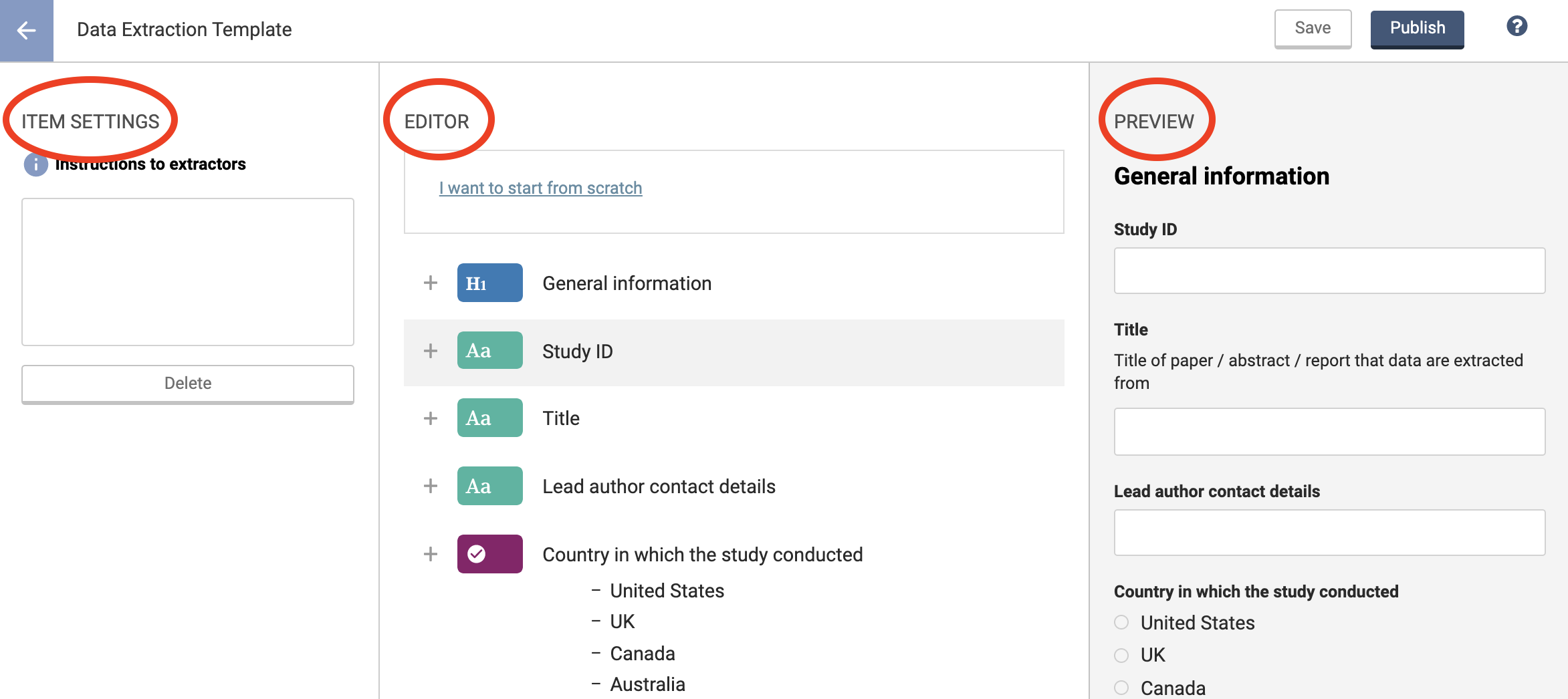Click the plus expander beside General information
The height and width of the screenshot is (699, 1568).
point(431,283)
